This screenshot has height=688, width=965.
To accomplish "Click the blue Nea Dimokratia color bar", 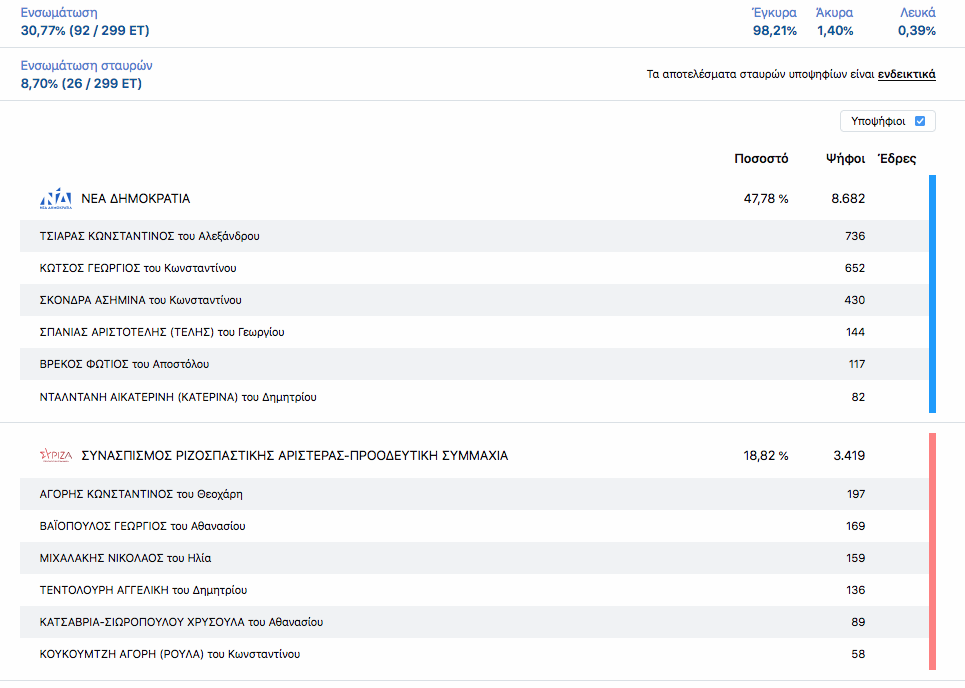I will pos(932,294).
